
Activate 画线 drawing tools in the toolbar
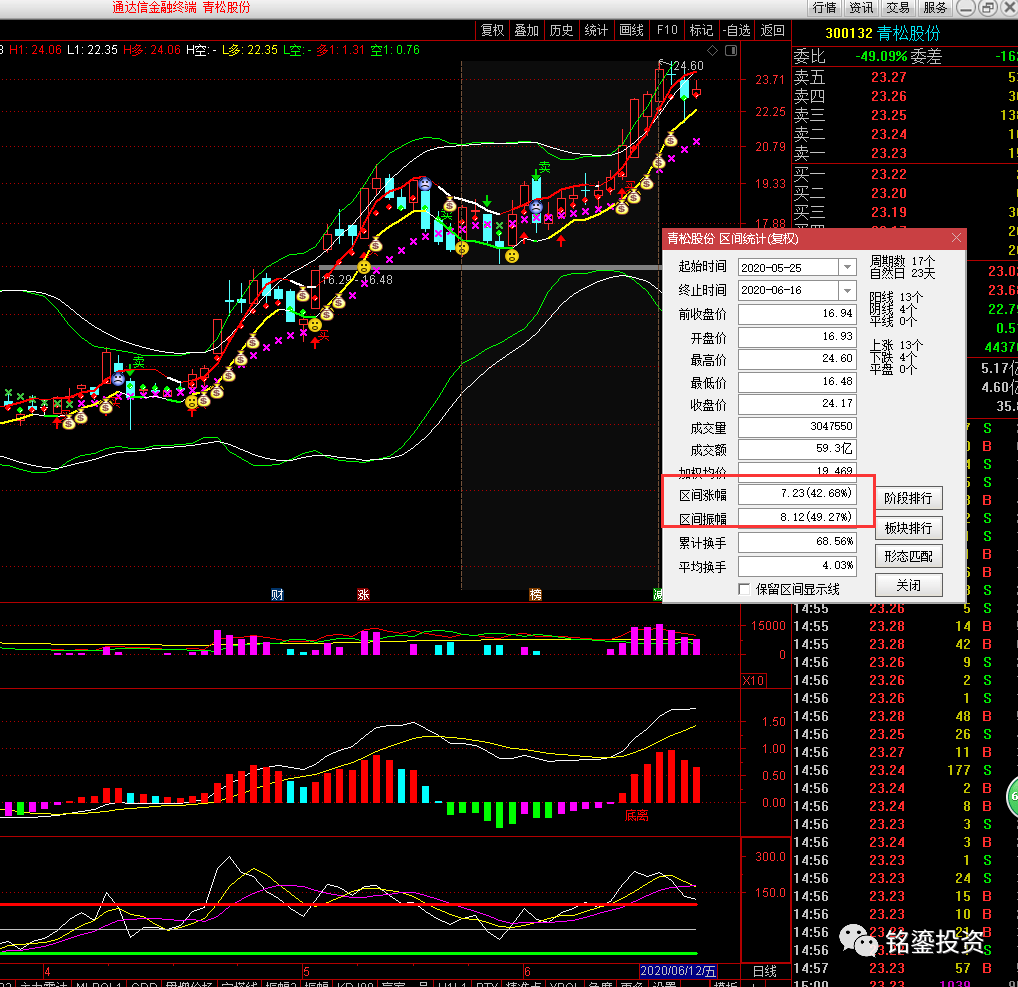[x=632, y=31]
